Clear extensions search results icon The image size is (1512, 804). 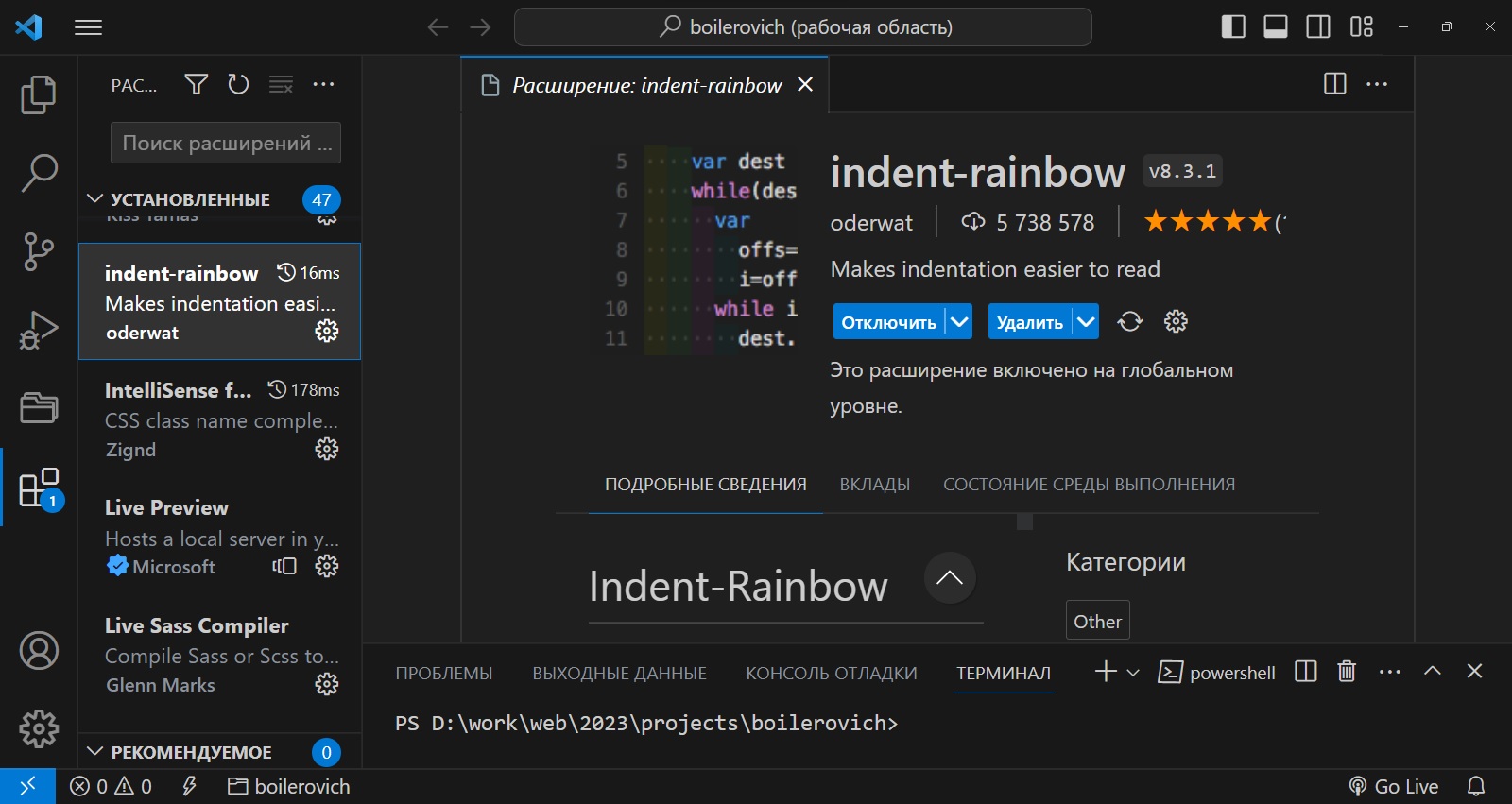[x=281, y=85]
